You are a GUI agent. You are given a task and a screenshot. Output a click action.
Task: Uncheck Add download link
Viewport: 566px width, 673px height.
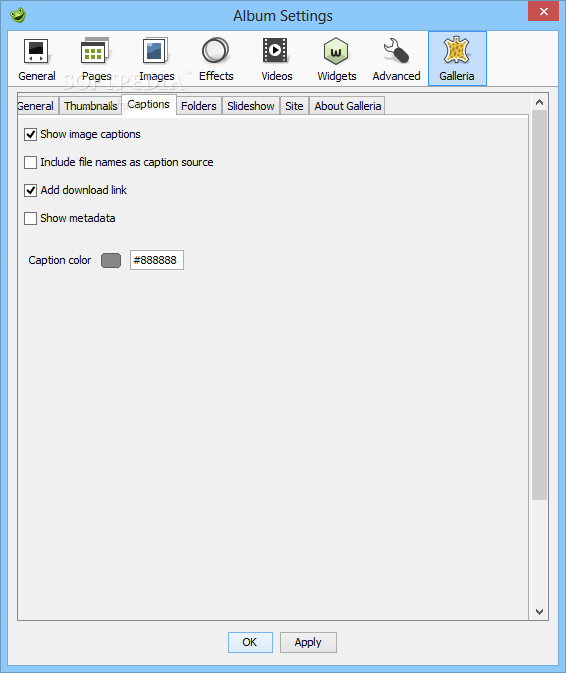(x=30, y=190)
